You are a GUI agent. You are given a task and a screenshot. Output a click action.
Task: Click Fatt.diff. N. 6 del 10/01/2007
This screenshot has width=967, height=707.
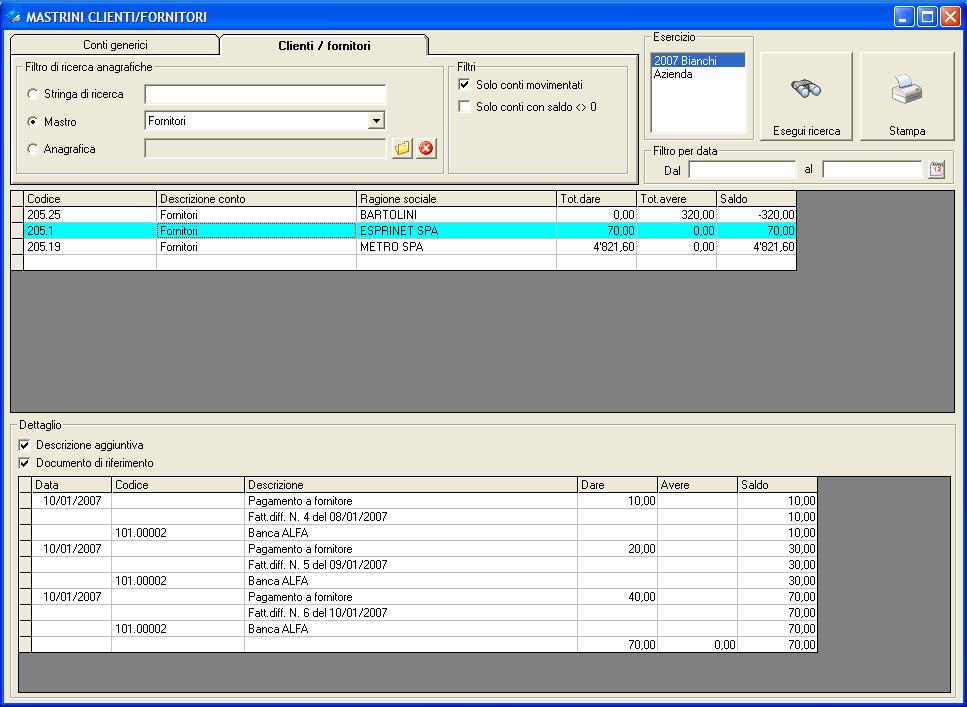tap(411, 613)
